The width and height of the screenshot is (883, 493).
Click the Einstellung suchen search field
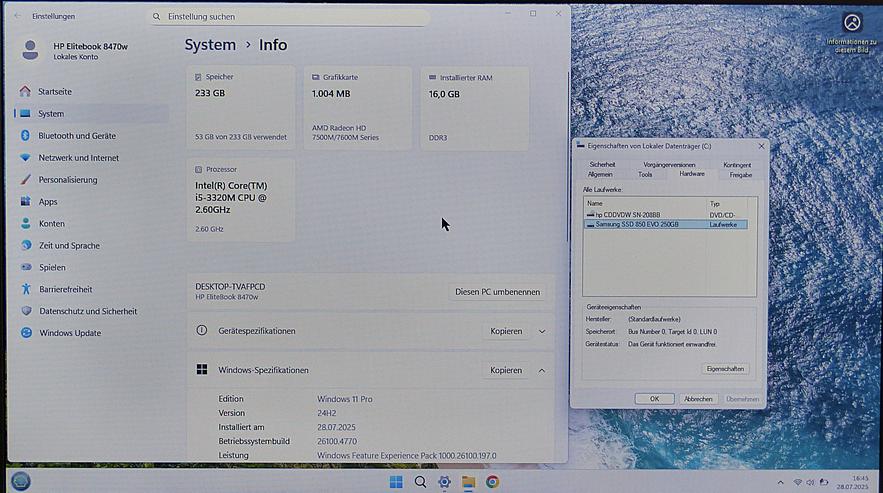click(289, 17)
